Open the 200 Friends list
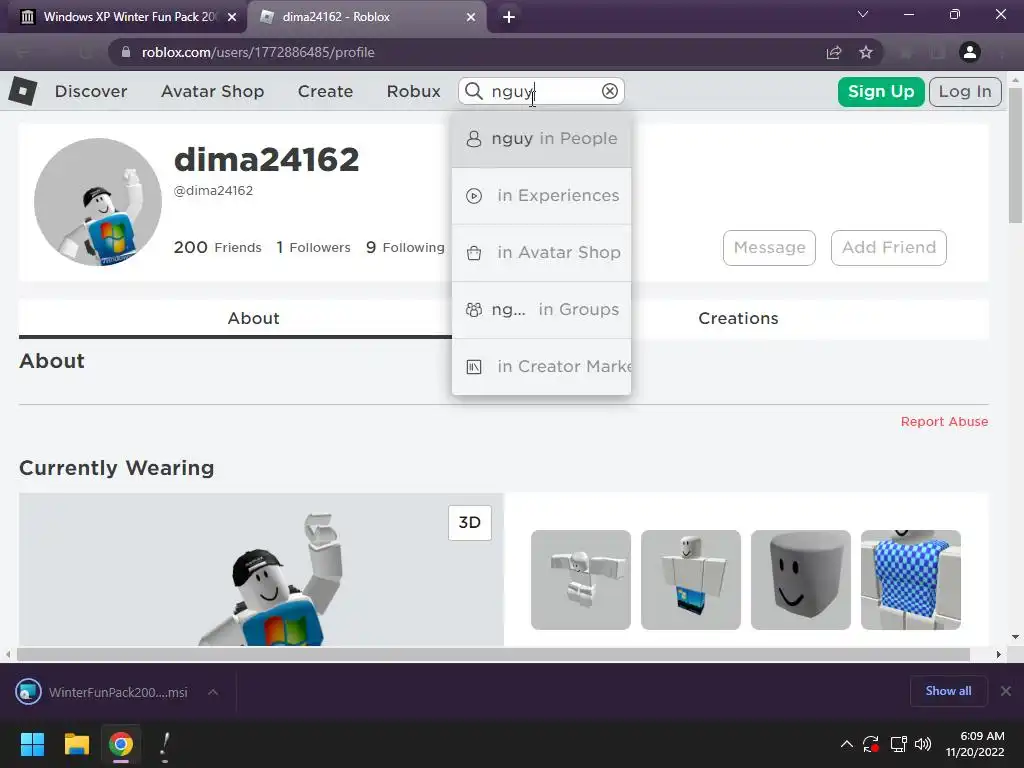The width and height of the screenshot is (1024, 768). click(217, 248)
